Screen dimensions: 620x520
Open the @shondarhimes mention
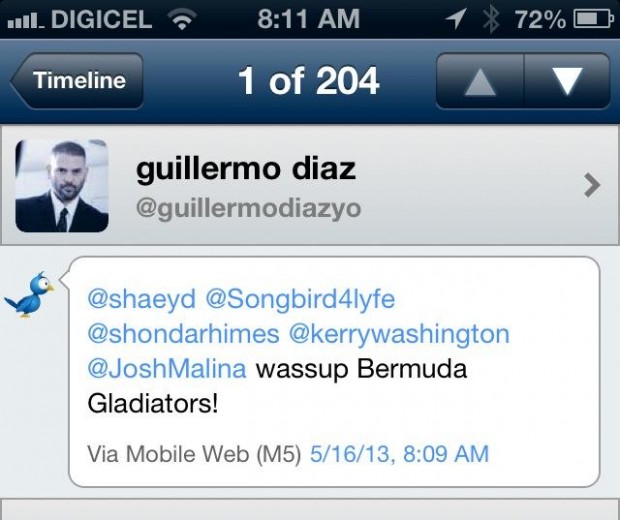point(183,334)
